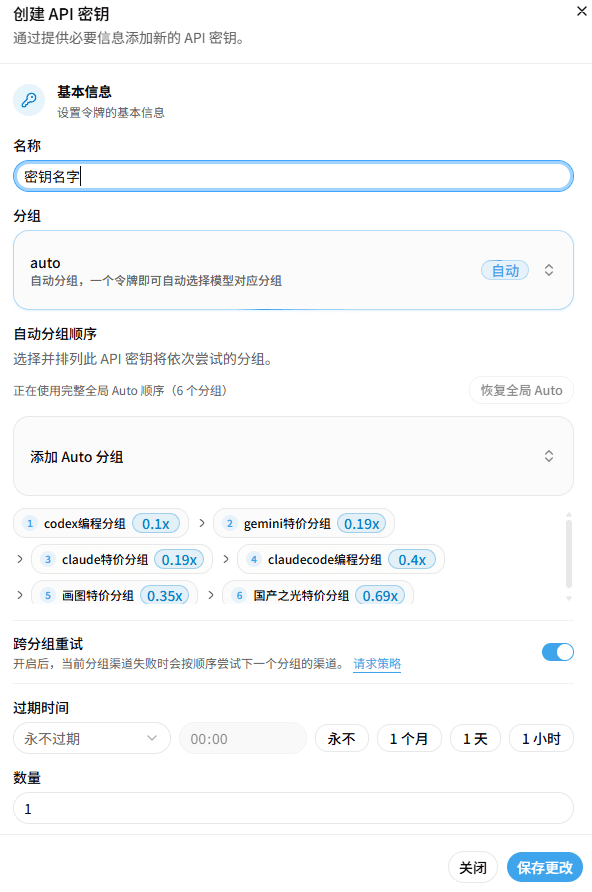Toggle the 跨分组重试 switch
Image resolution: width=592 pixels, height=892 pixels.
(x=558, y=652)
